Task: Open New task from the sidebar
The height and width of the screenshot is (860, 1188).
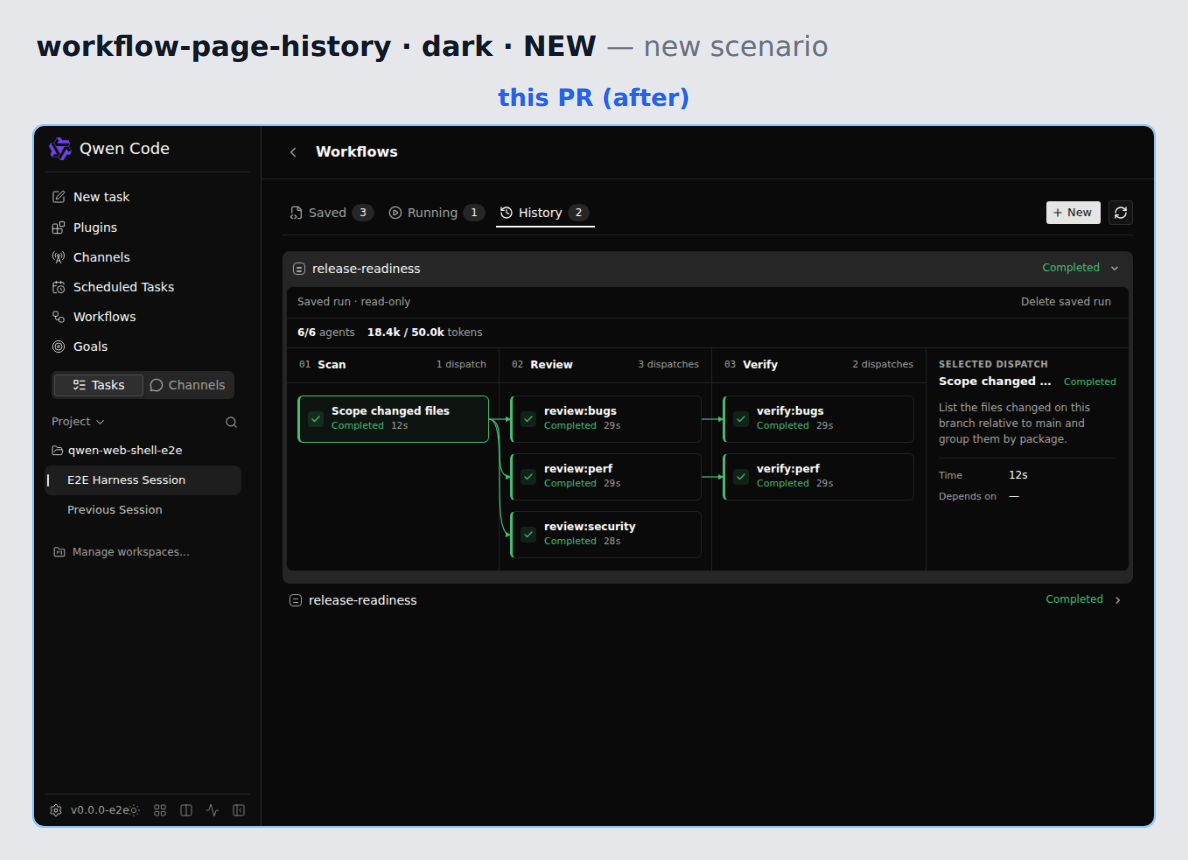Action: (x=143, y=197)
